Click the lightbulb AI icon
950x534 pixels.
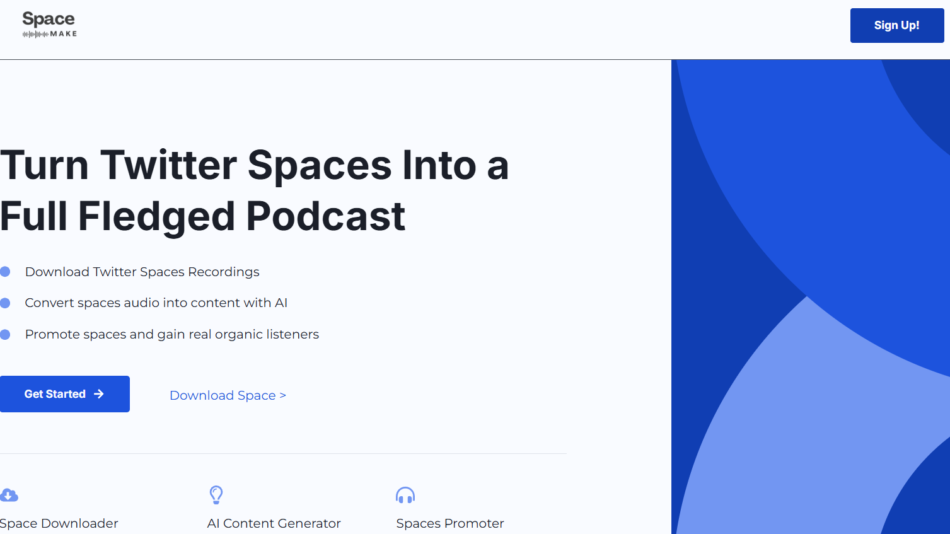tap(216, 495)
